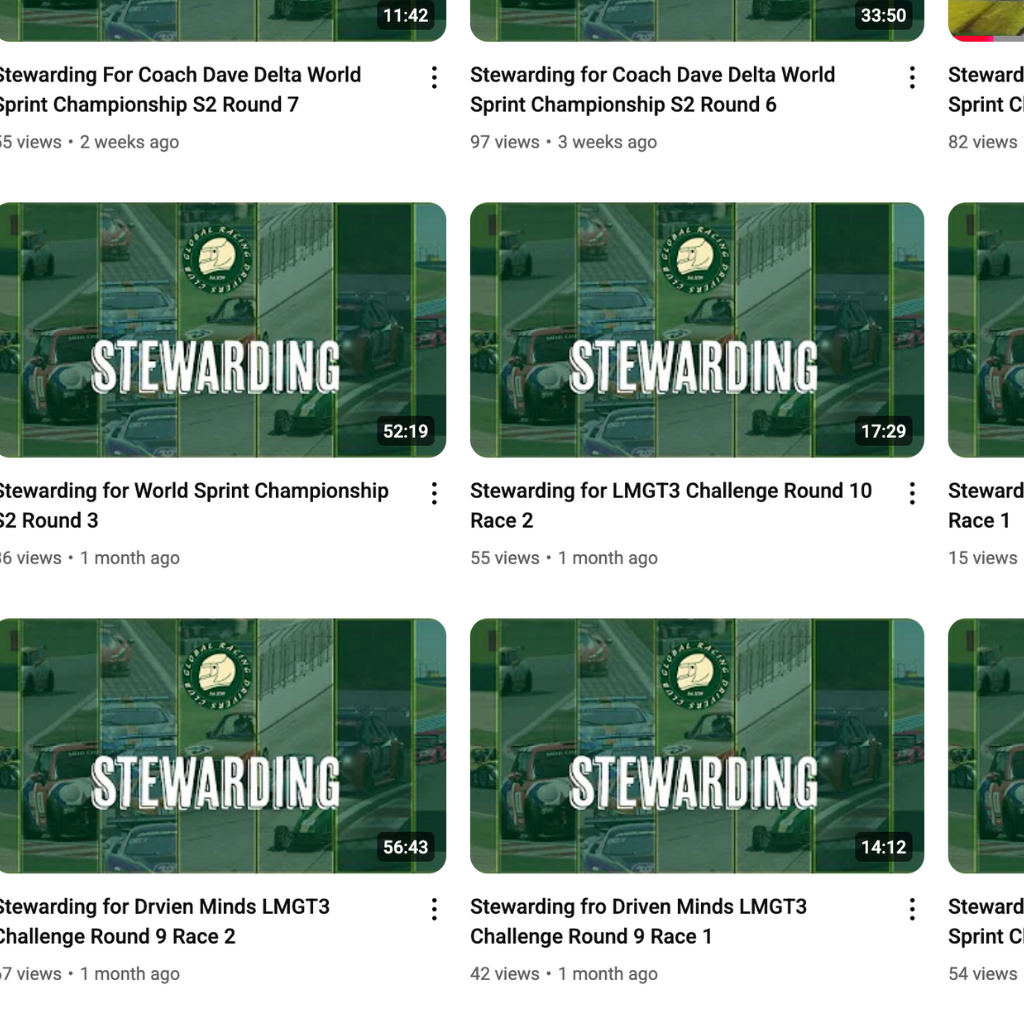Screen dimensions: 1024x1024
Task: Open the cut-off video title with 54 views
Action: [x=985, y=921]
